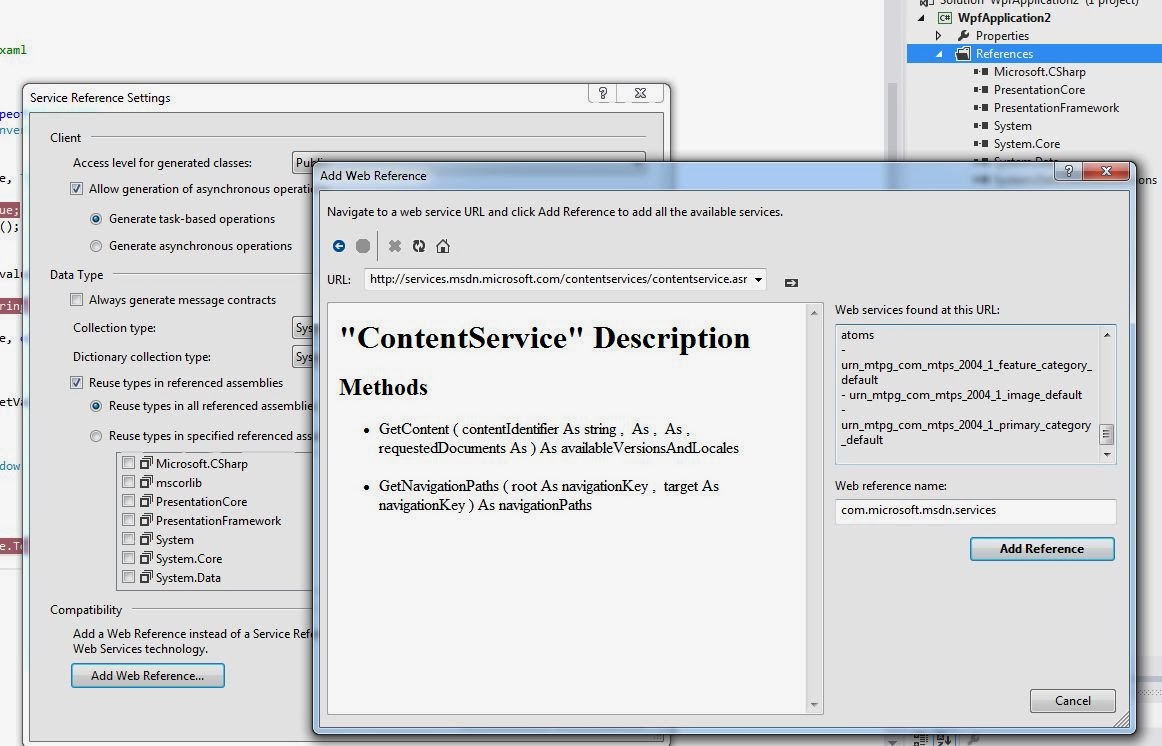Click web services list scrollbar thumb

click(x=1106, y=434)
